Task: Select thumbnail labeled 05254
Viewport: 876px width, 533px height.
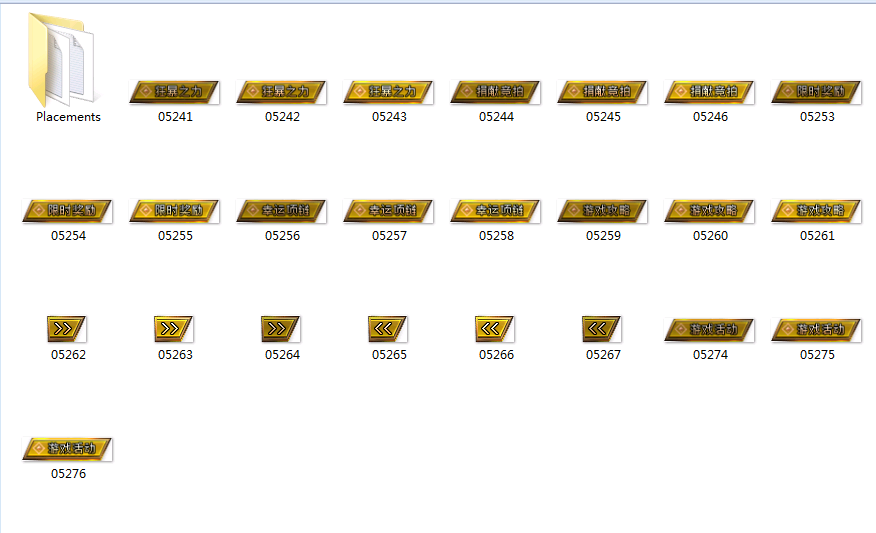Action: [68, 211]
